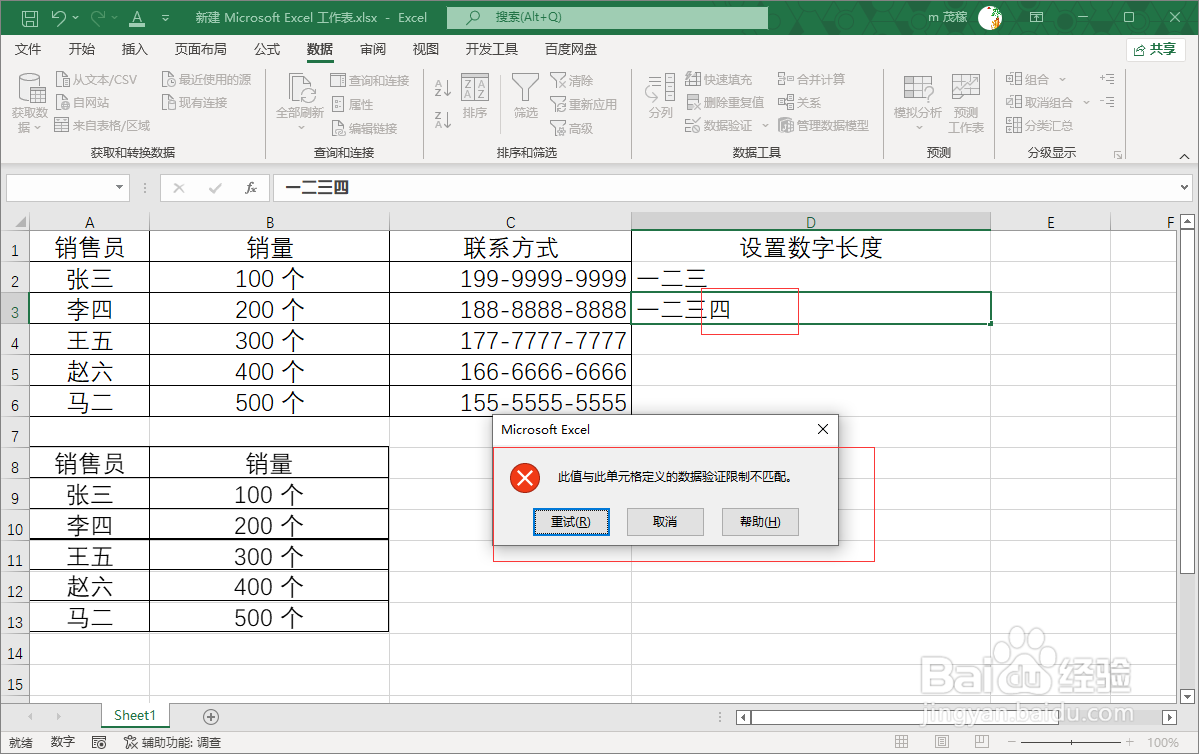Click the Save icon in Quick Access Toolbar
The height and width of the screenshot is (754, 1199).
(x=29, y=17)
